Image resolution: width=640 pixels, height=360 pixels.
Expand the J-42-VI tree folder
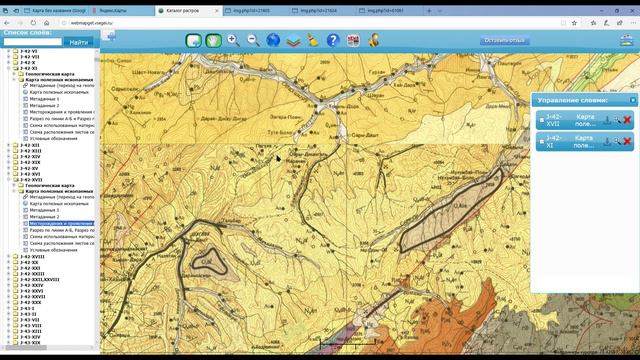click(x=9, y=51)
